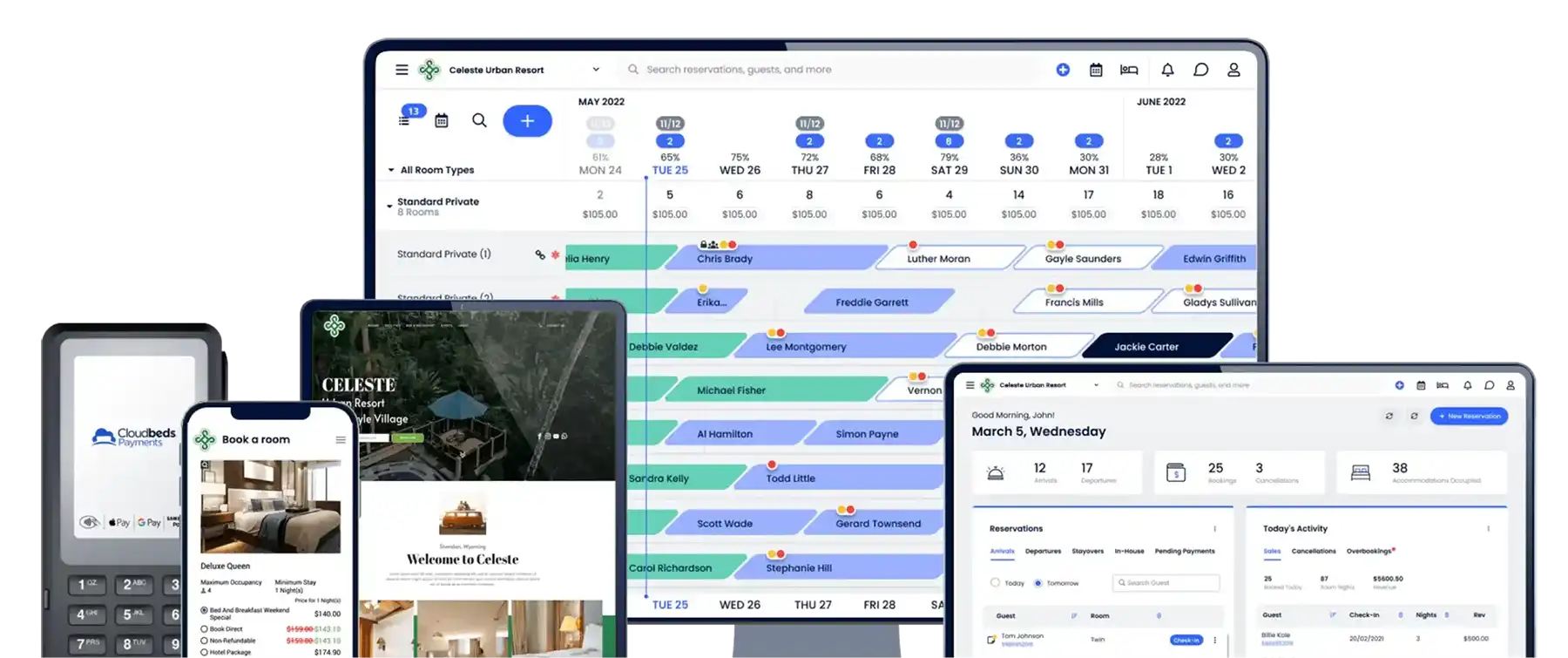The height and width of the screenshot is (658, 1568).
Task: Open Overbookings tab in Today's Activity
Action: (1369, 551)
